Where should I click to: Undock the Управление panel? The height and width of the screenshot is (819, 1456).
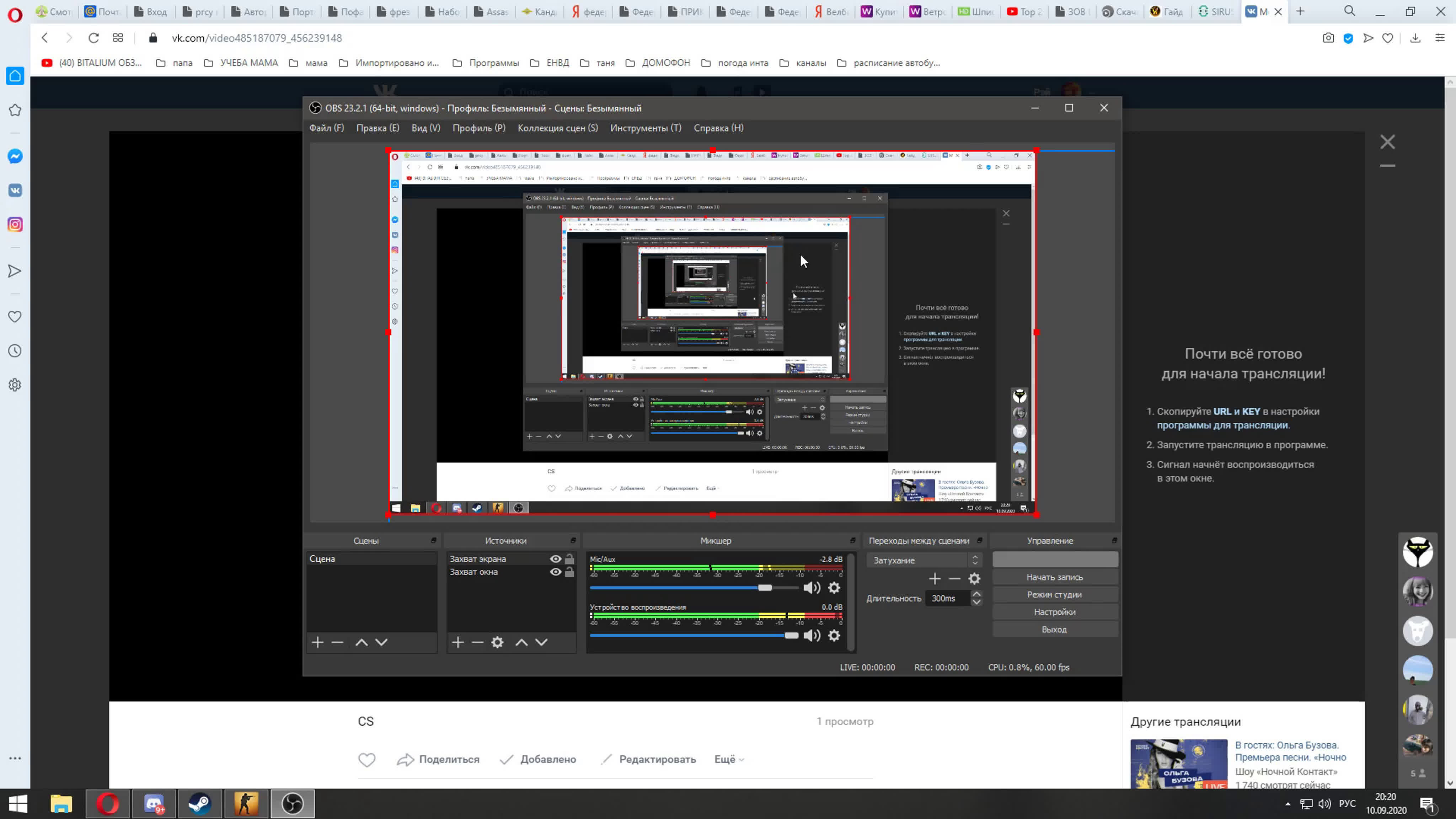tap(1114, 540)
